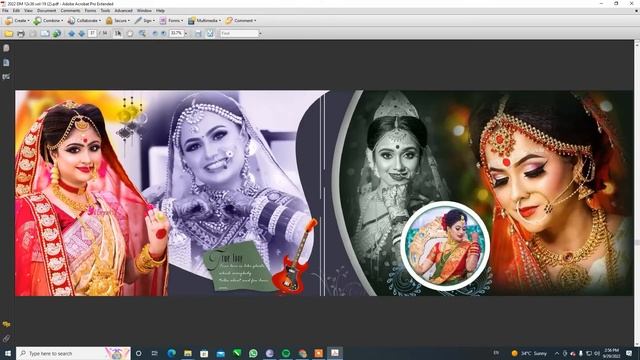Click the taskbar search box
Screen dimensions: 640x360
[x=73, y=353]
